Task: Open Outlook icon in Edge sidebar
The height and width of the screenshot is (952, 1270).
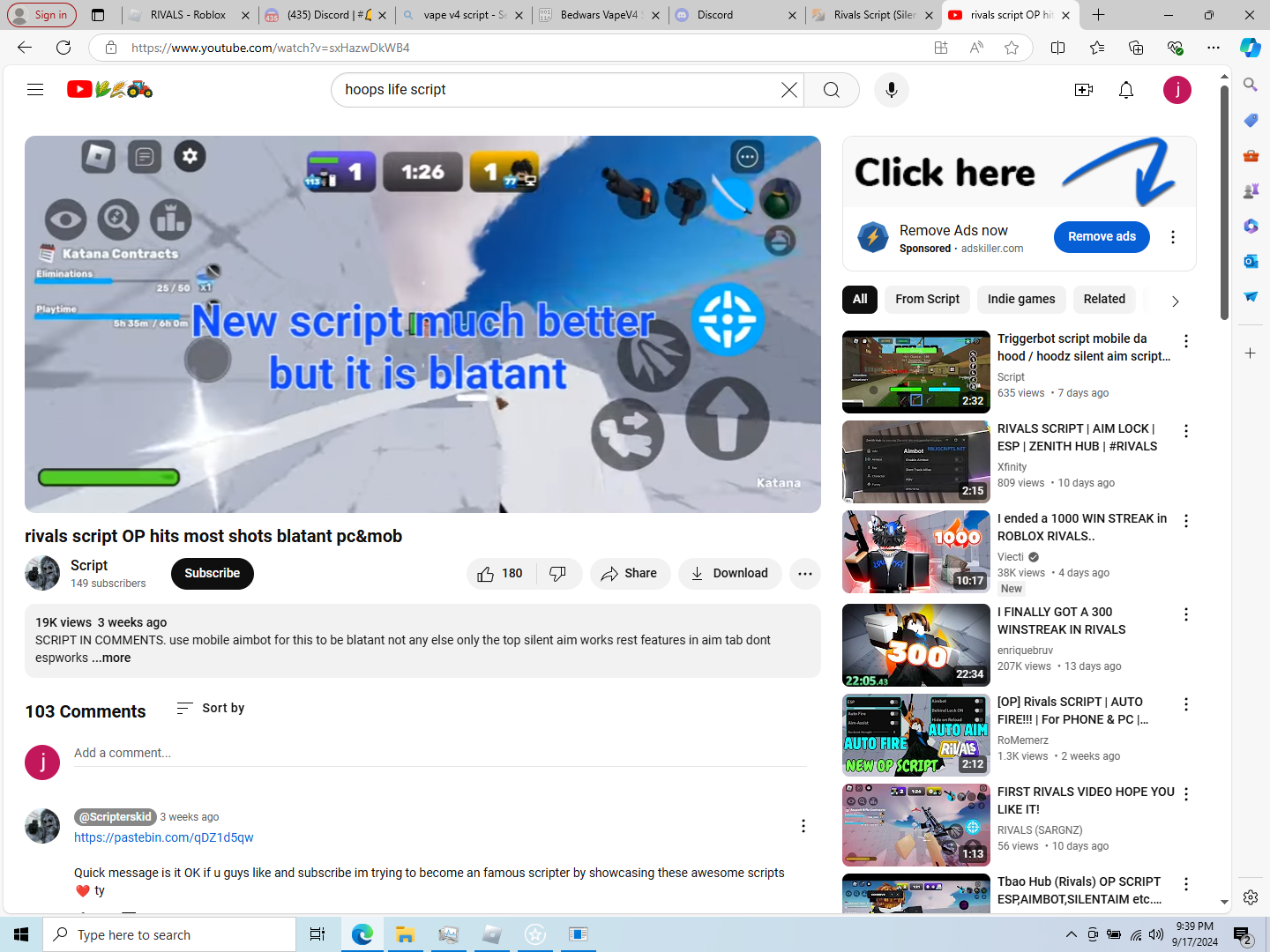Action: click(1251, 261)
